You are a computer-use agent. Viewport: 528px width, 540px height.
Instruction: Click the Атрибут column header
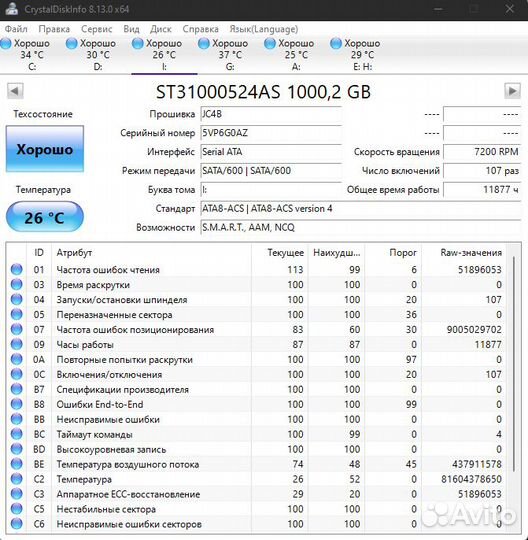152,253
